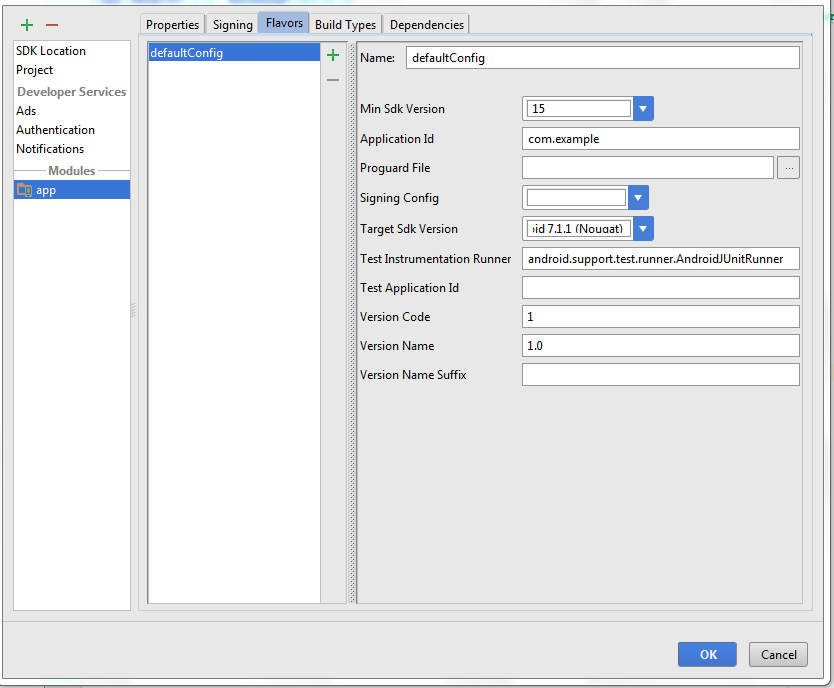834x688 pixels.
Task: Go to the Build Types tab
Action: click(x=345, y=25)
